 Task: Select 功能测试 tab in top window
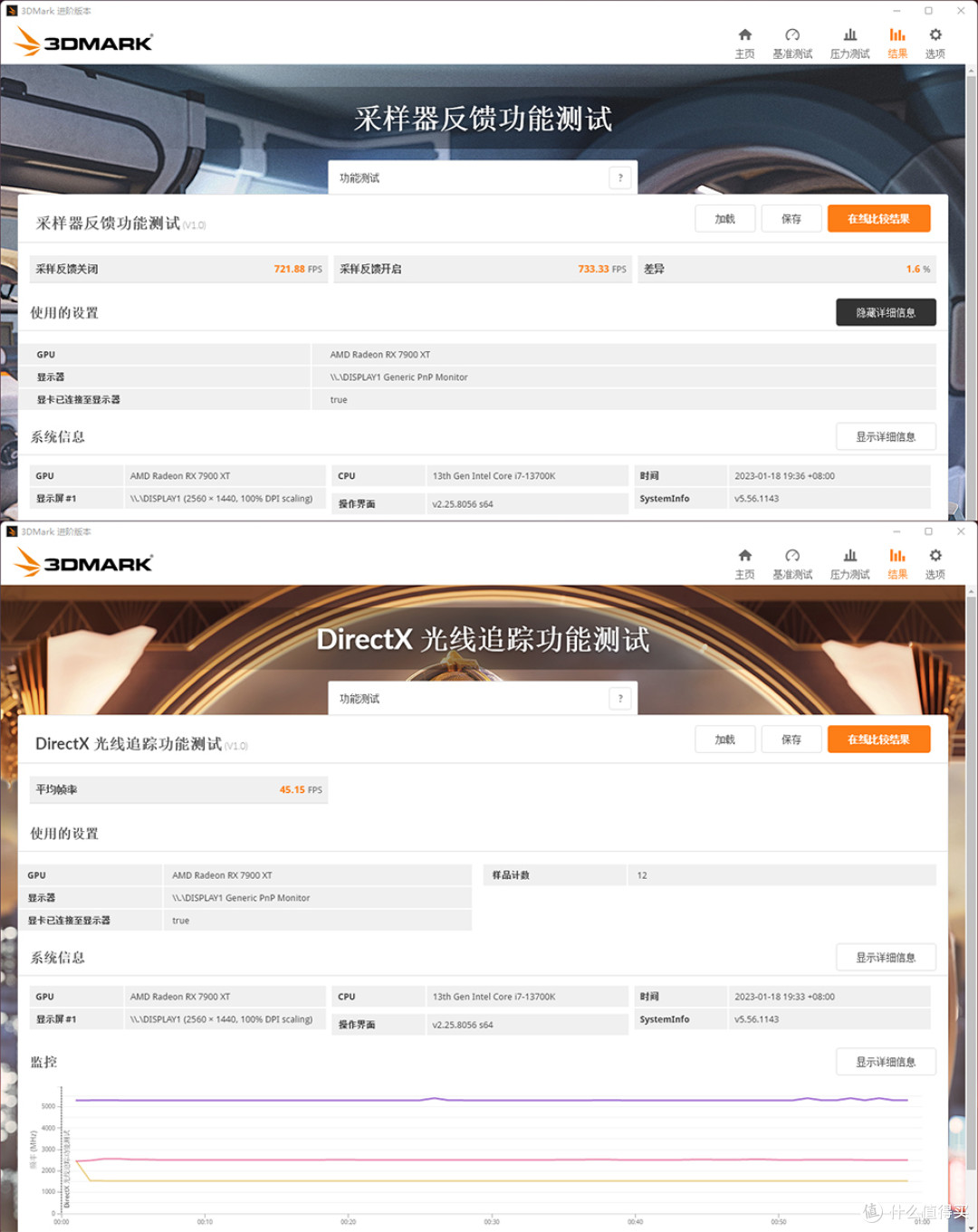pyautogui.click(x=483, y=177)
